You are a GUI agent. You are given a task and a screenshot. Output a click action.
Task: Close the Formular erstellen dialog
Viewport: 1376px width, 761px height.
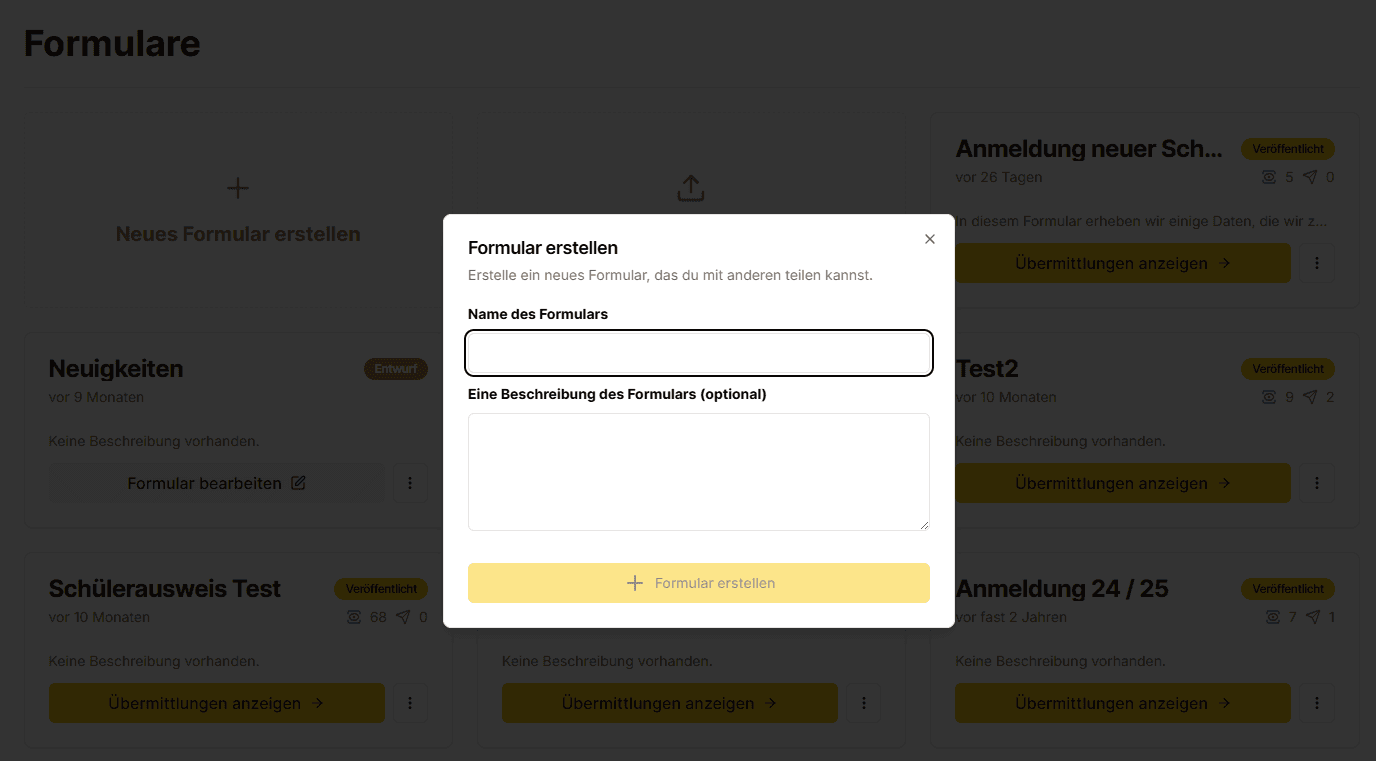pyautogui.click(x=929, y=239)
